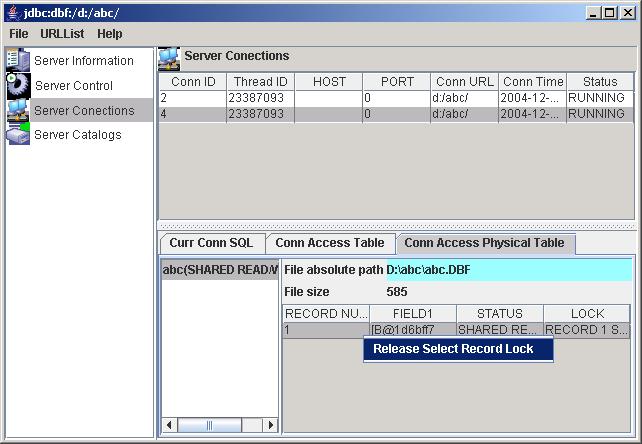Click the Server Conections panel header icon
642x444 pixels.
point(169,57)
